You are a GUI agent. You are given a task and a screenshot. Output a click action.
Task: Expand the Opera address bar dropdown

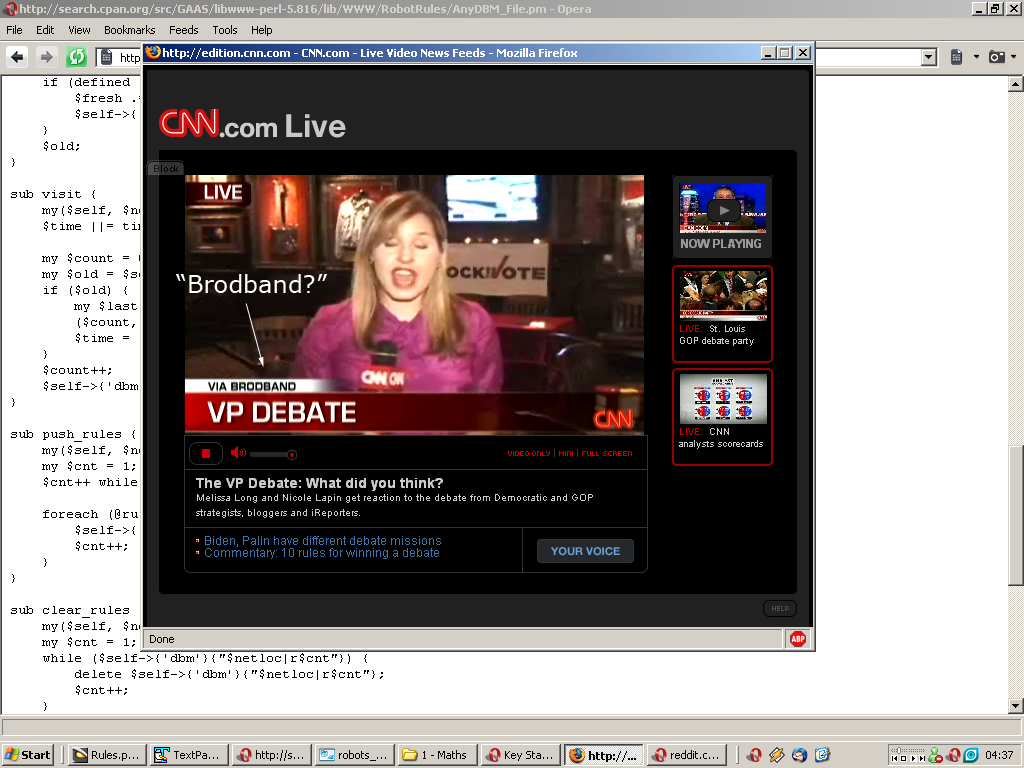click(929, 57)
